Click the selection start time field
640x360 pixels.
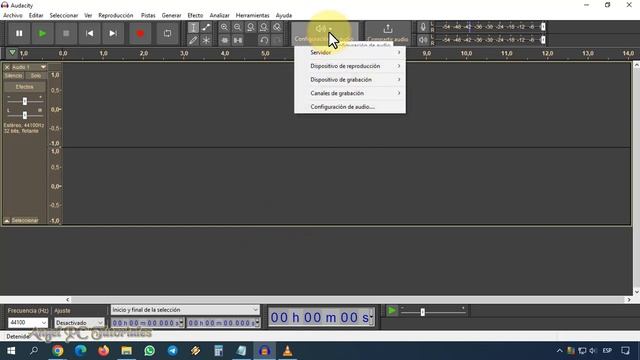click(x=147, y=323)
